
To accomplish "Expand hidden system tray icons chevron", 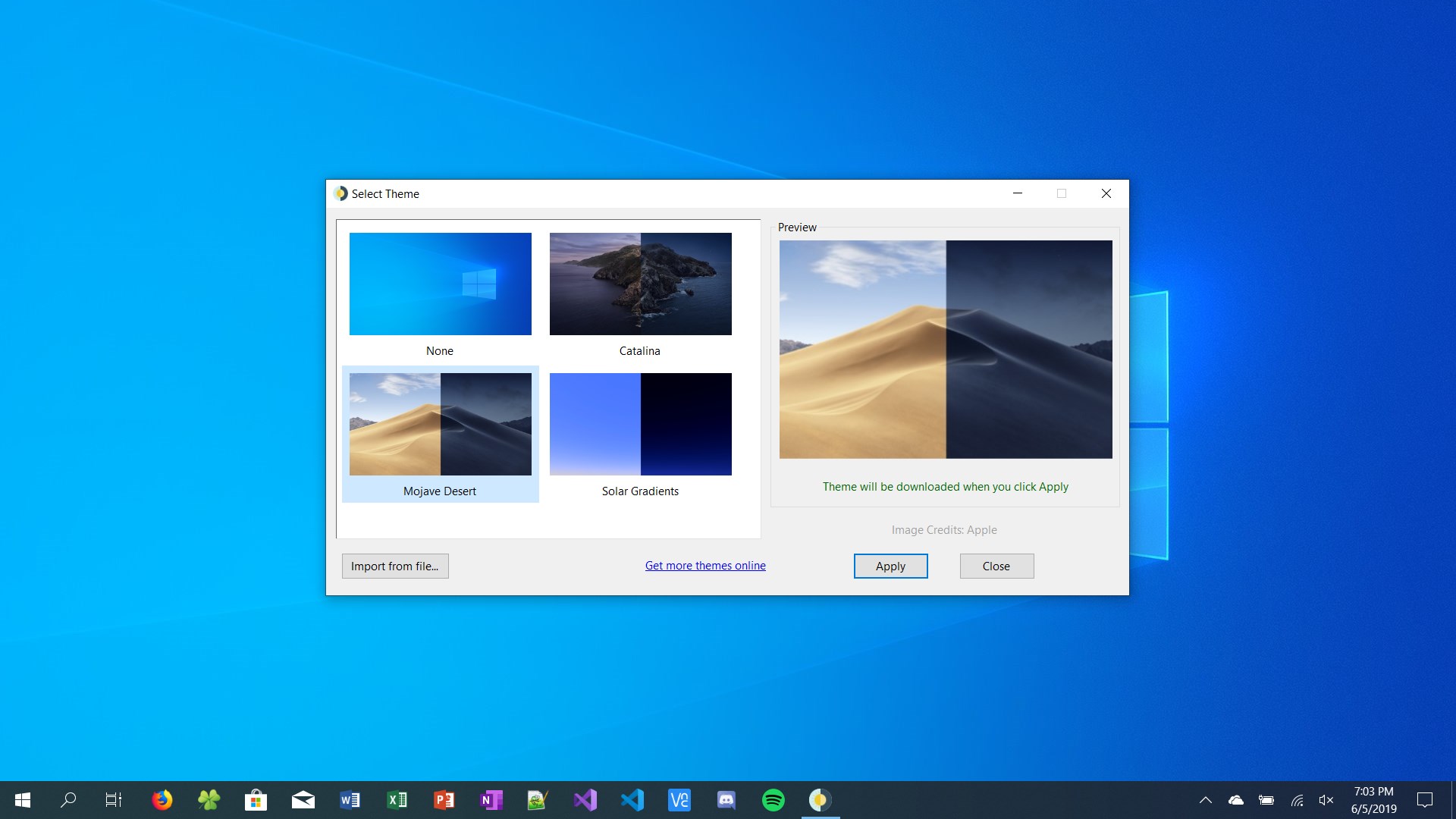I will coord(1205,800).
